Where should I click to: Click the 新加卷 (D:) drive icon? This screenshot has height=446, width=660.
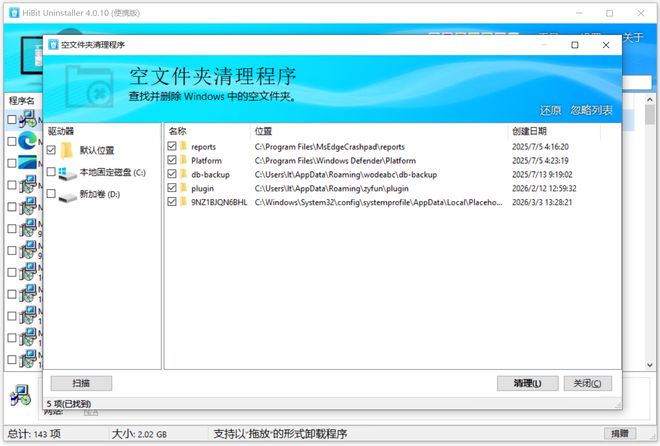67,196
